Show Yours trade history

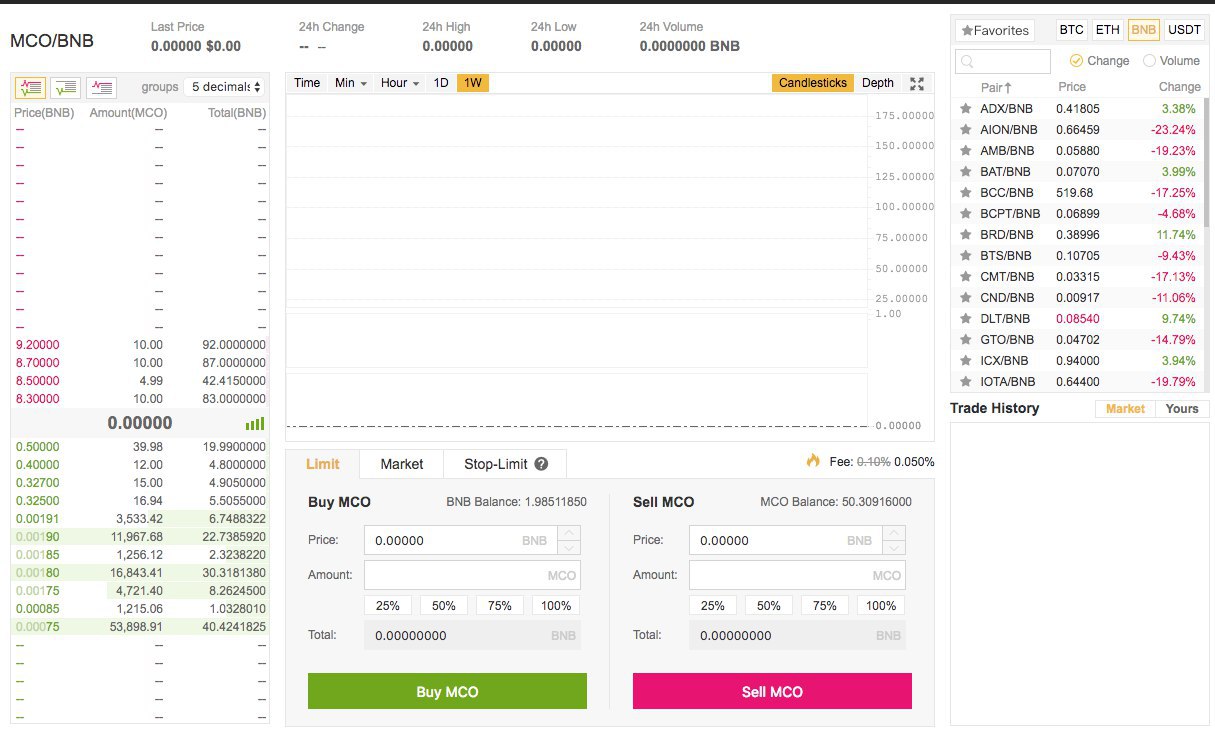1182,408
